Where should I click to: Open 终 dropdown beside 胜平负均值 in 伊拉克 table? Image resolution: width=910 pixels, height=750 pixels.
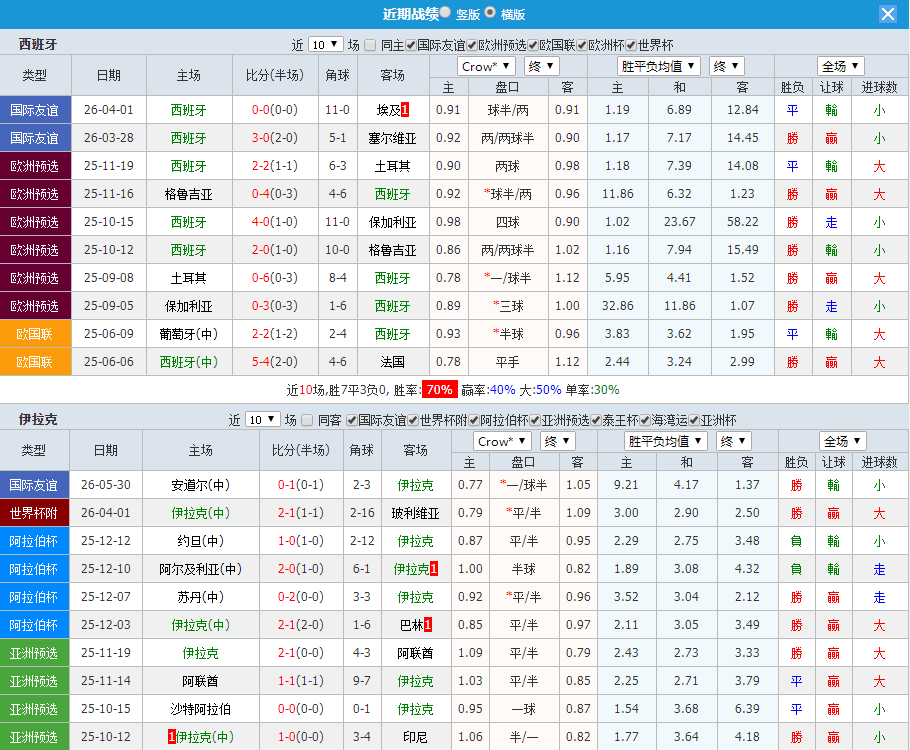(x=734, y=441)
